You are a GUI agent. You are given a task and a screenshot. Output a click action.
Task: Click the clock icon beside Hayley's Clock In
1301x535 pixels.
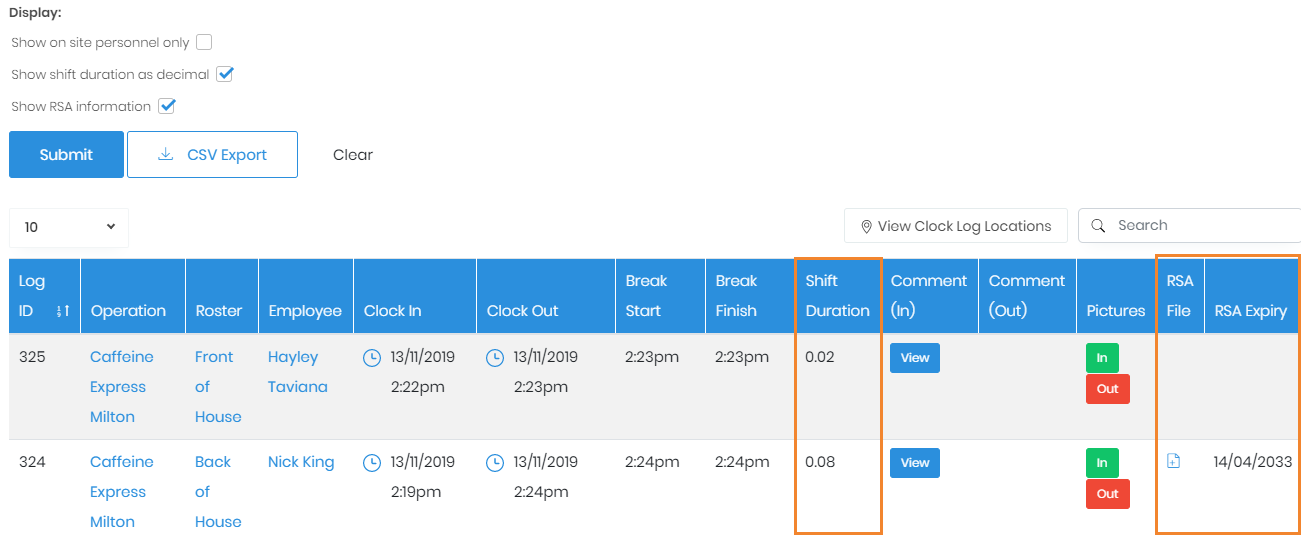pos(372,357)
